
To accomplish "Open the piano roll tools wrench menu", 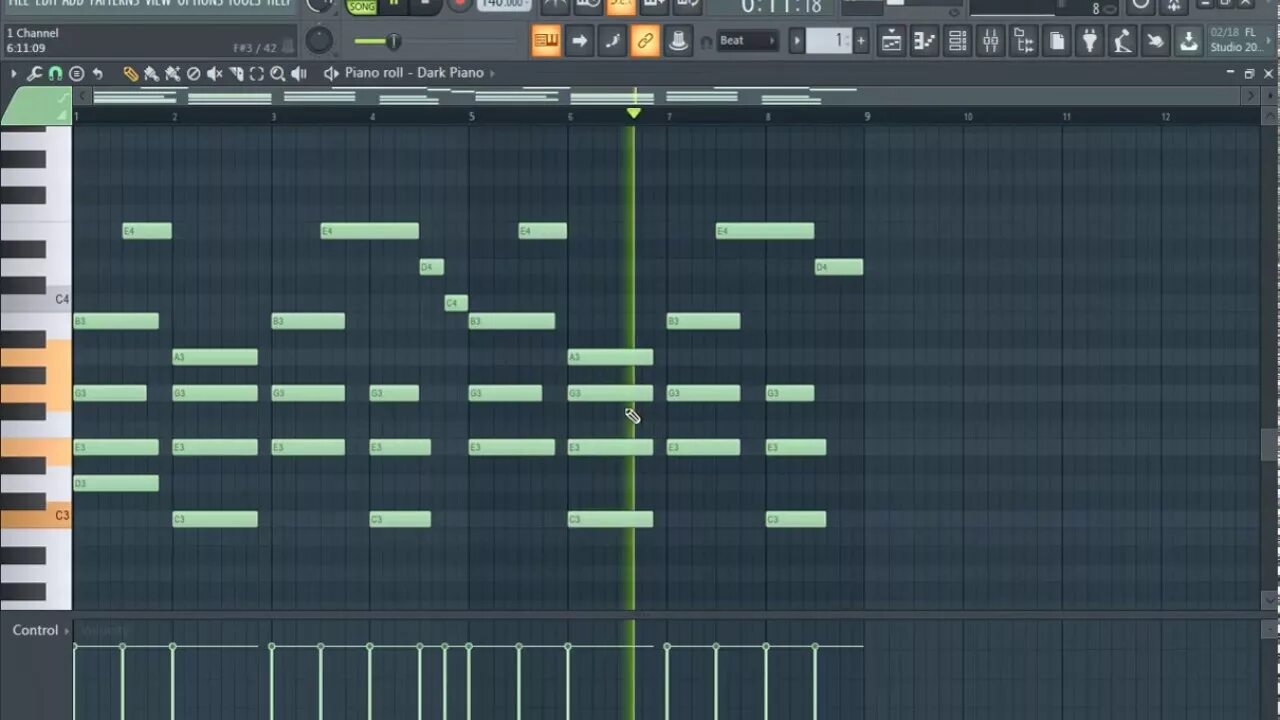I will (x=34, y=73).
